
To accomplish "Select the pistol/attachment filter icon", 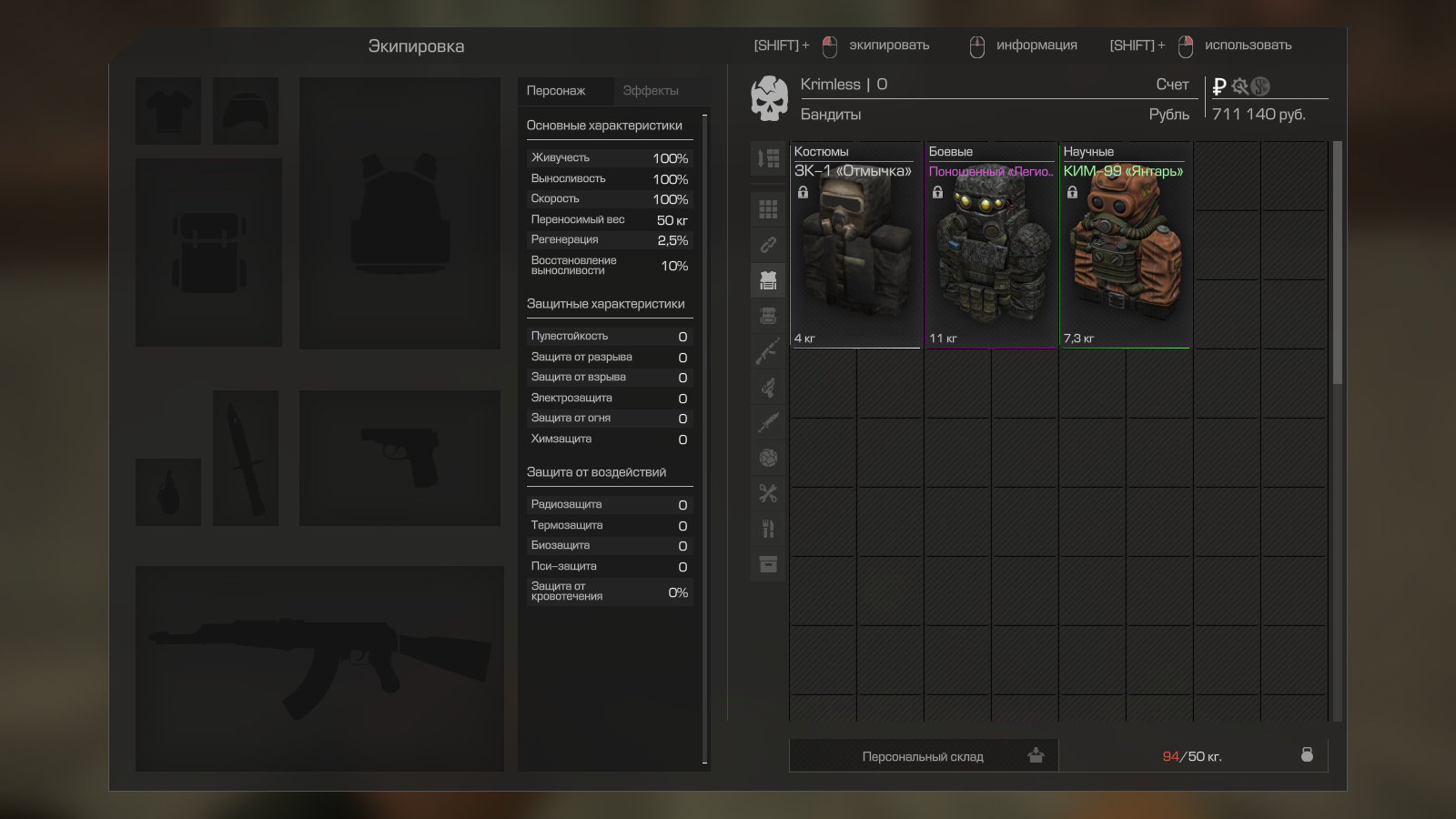I will (x=768, y=387).
